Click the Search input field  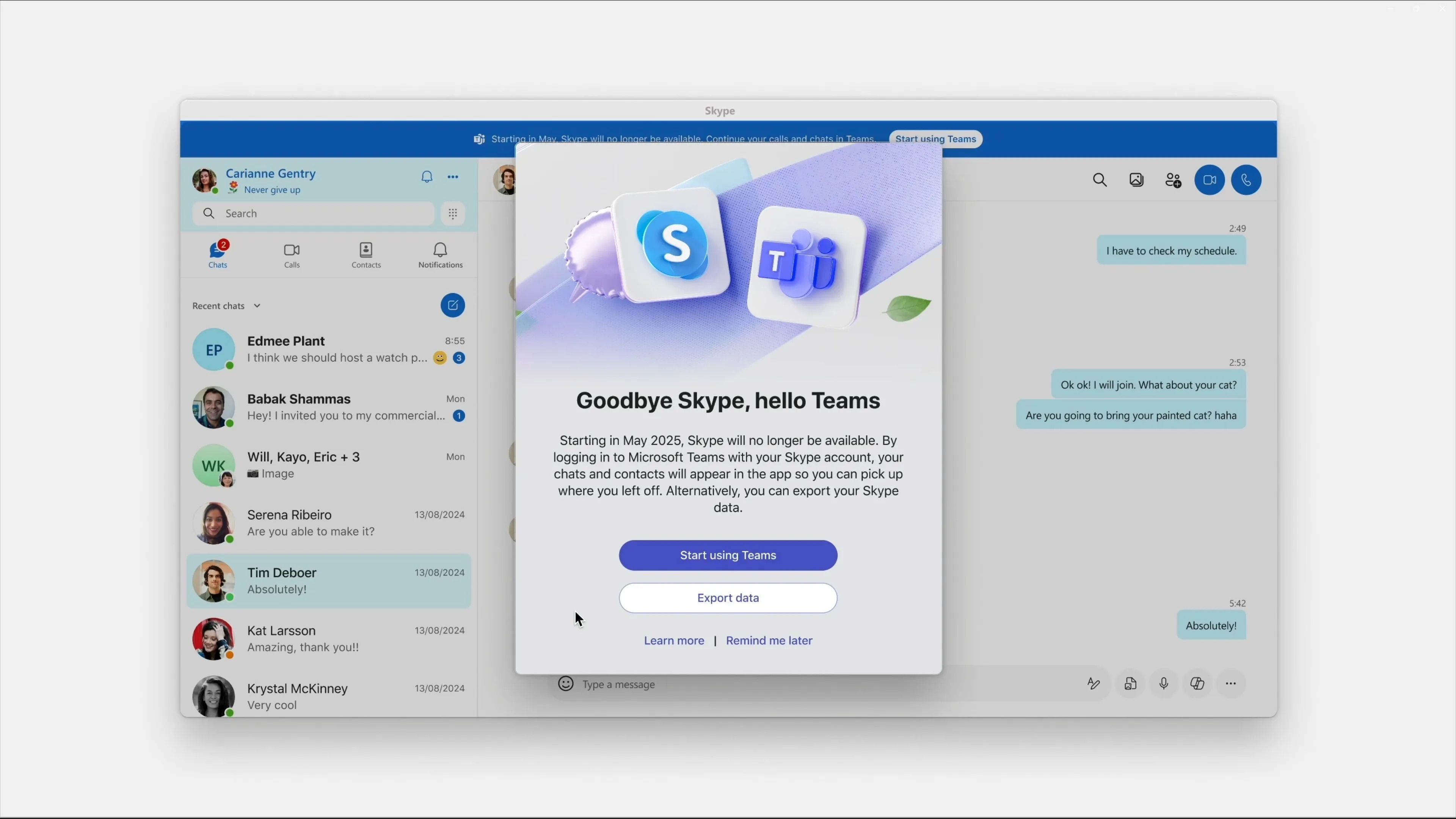pyautogui.click(x=322, y=213)
